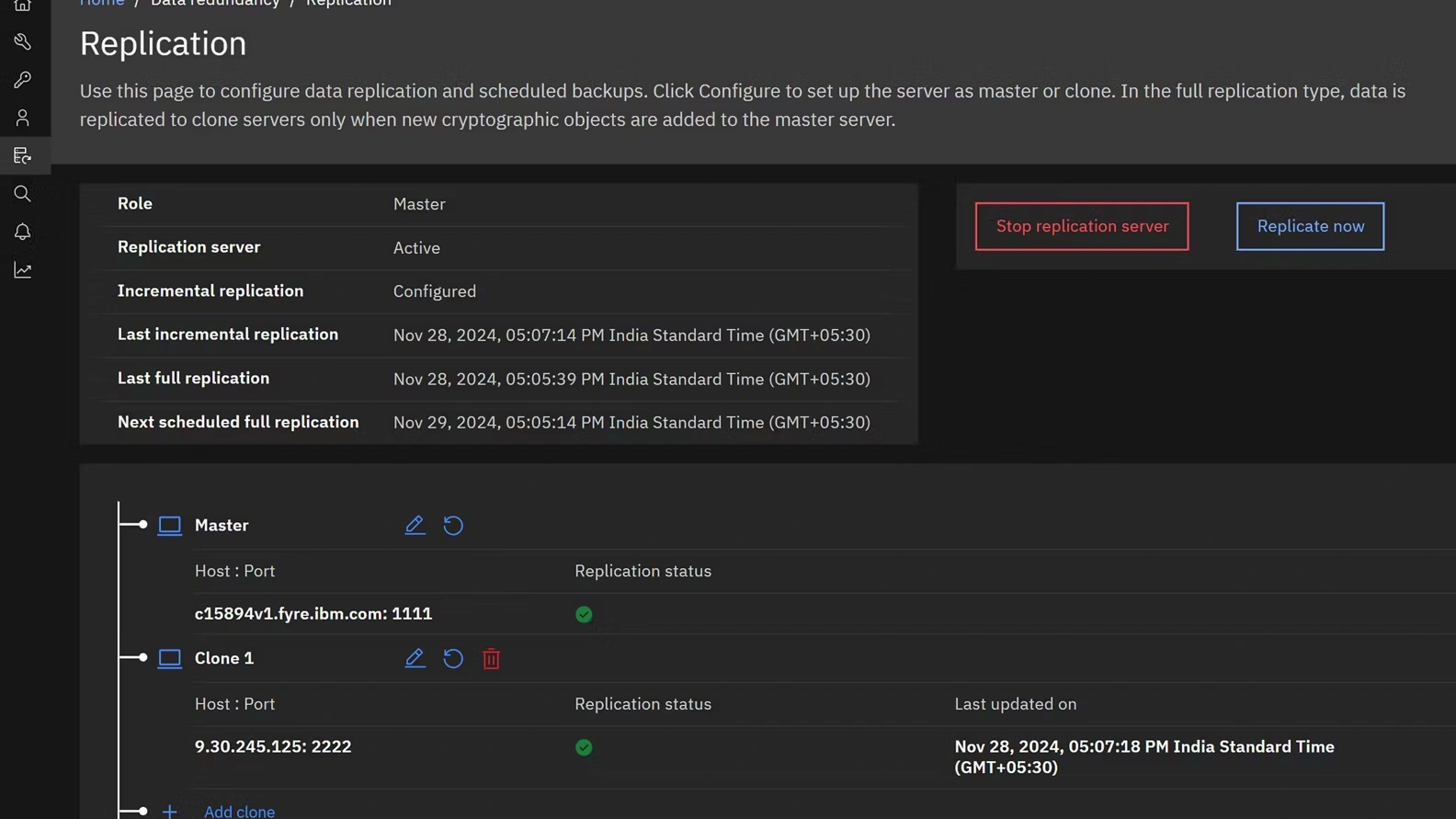Image resolution: width=1456 pixels, height=819 pixels.
Task: Edit the Master server with pencil icon
Action: point(415,525)
